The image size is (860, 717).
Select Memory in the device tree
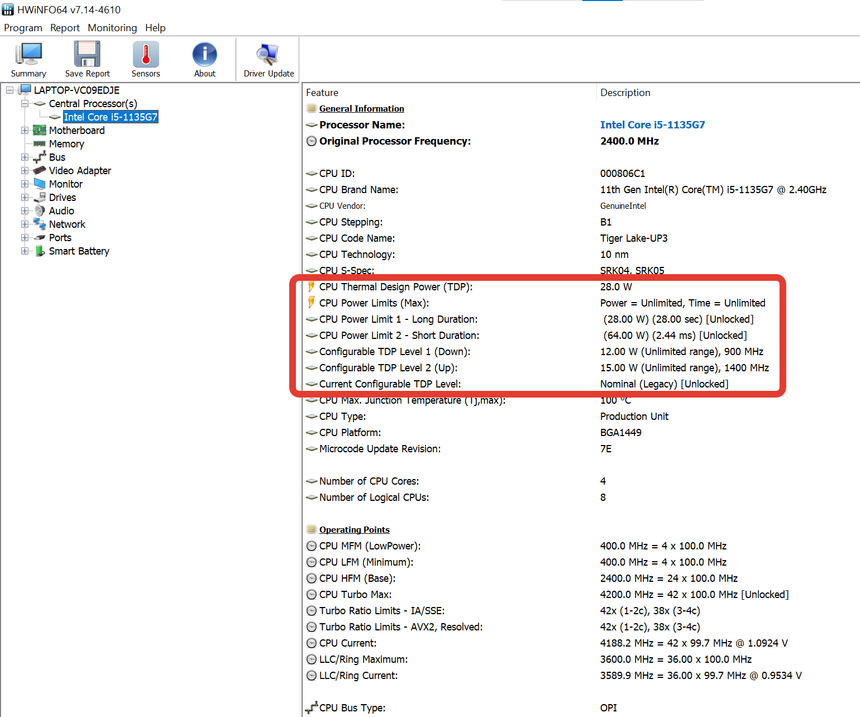66,144
